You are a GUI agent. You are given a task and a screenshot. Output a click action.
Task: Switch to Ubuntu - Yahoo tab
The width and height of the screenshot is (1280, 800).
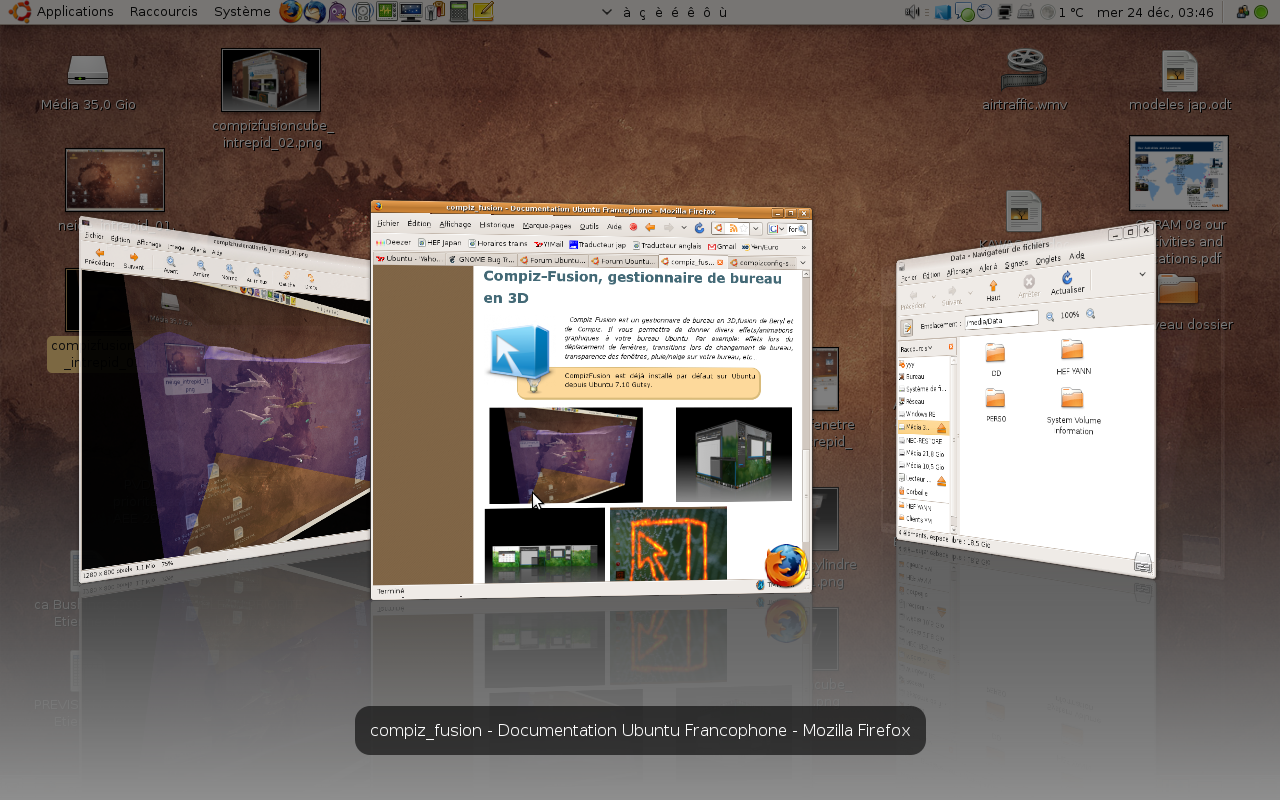pos(409,259)
